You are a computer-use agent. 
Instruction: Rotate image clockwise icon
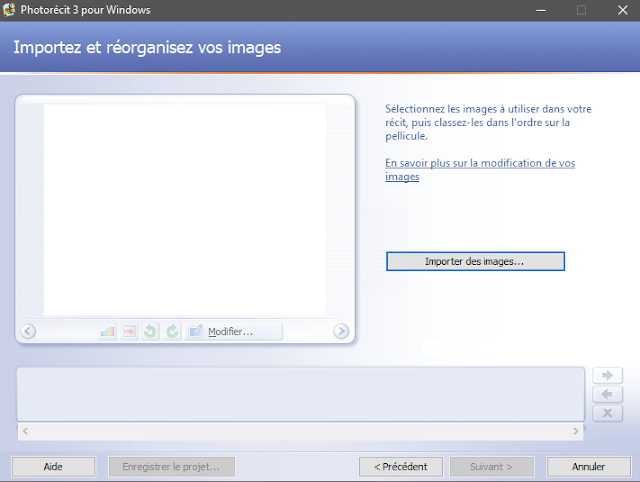point(172,331)
